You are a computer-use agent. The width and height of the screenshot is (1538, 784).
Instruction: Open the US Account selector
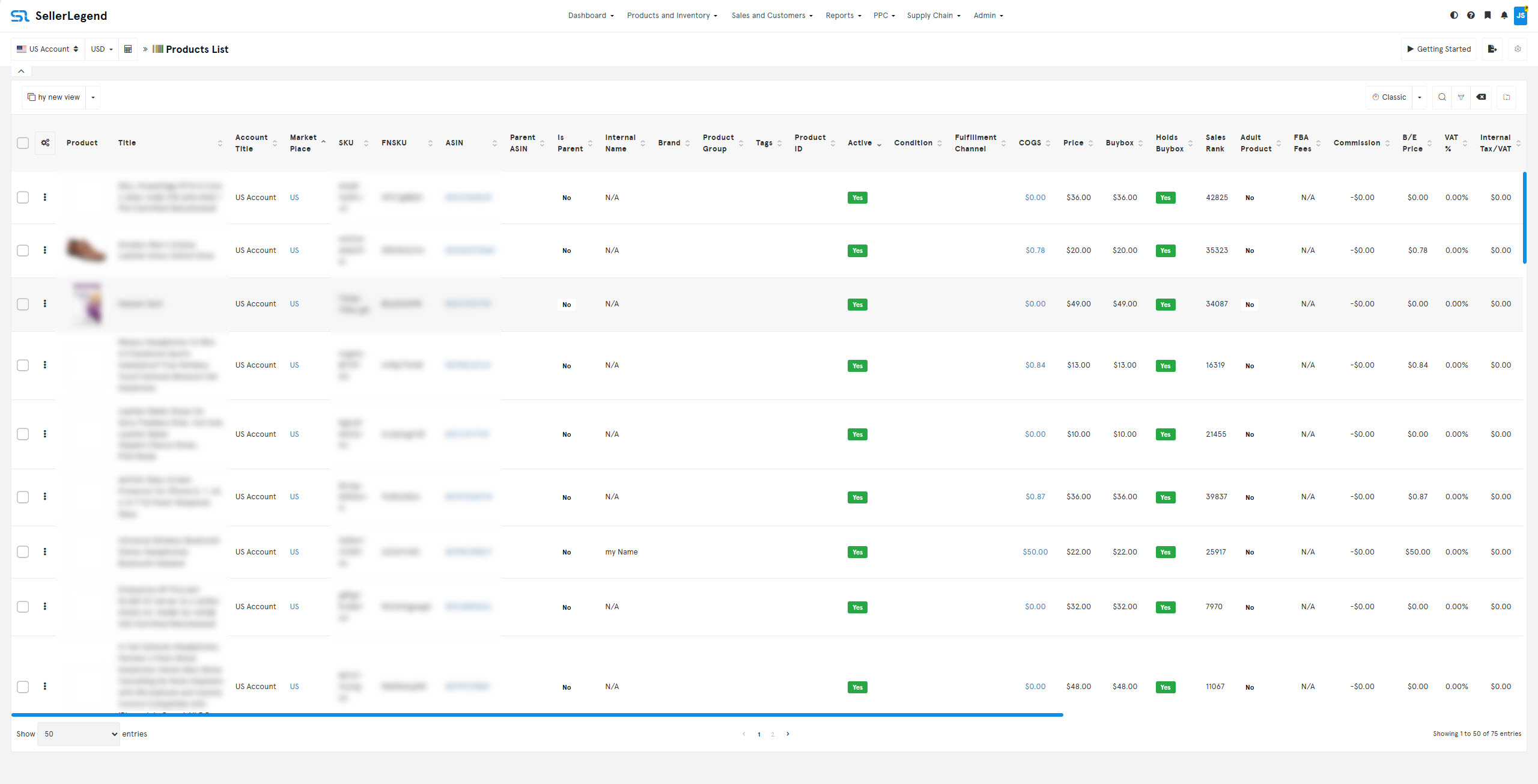47,49
